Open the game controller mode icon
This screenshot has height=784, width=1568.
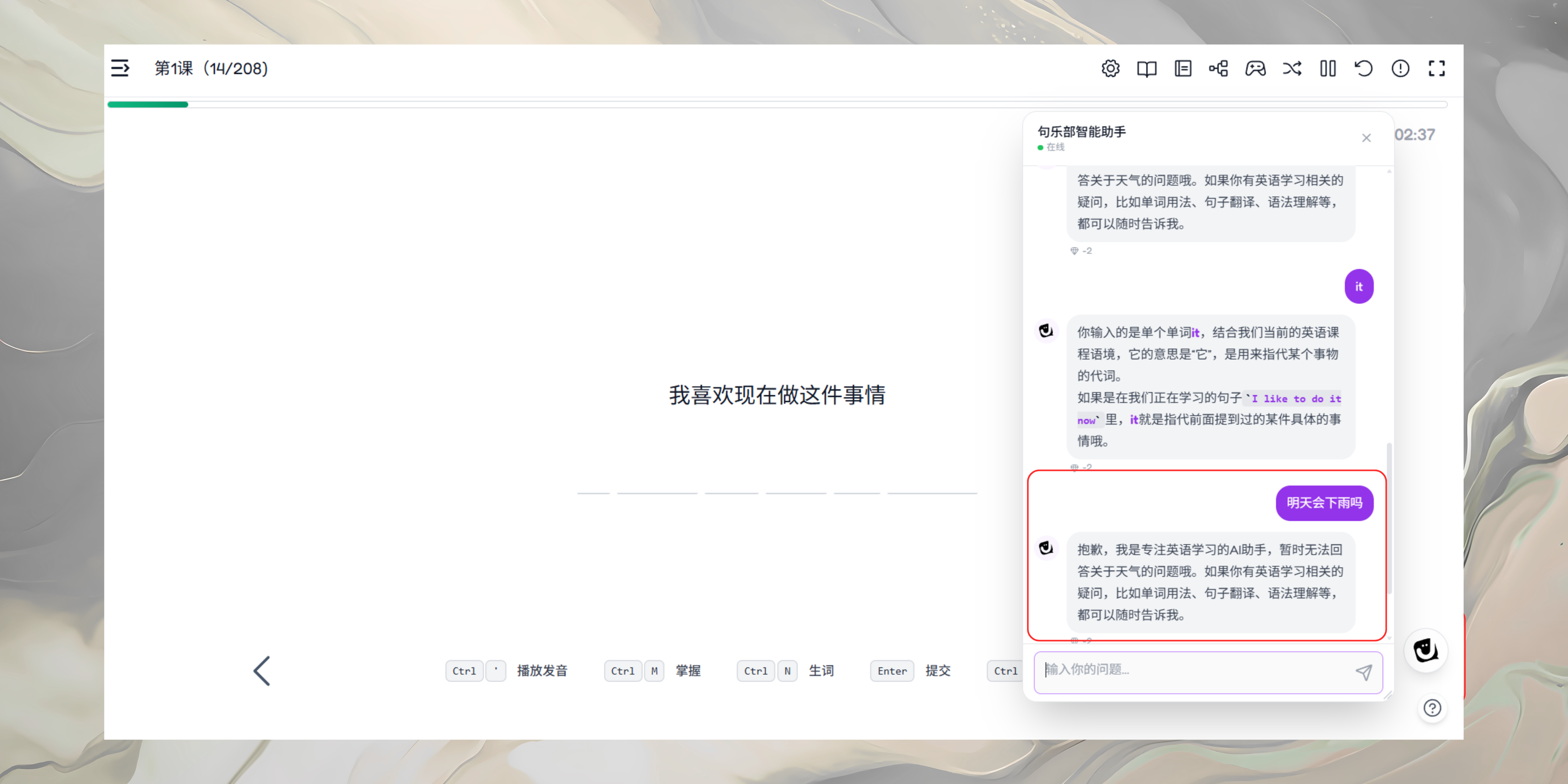click(x=1255, y=68)
